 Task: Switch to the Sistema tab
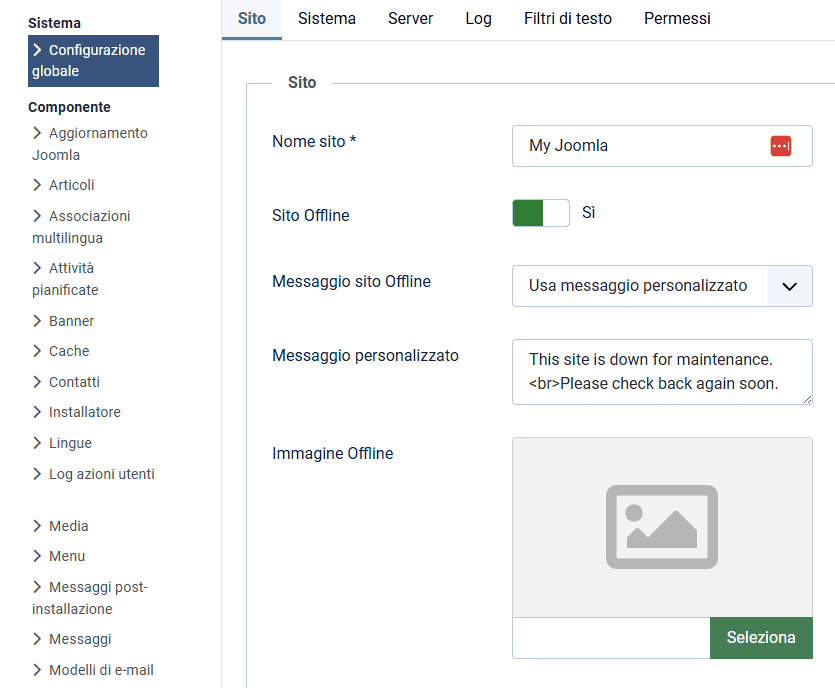pyautogui.click(x=326, y=19)
